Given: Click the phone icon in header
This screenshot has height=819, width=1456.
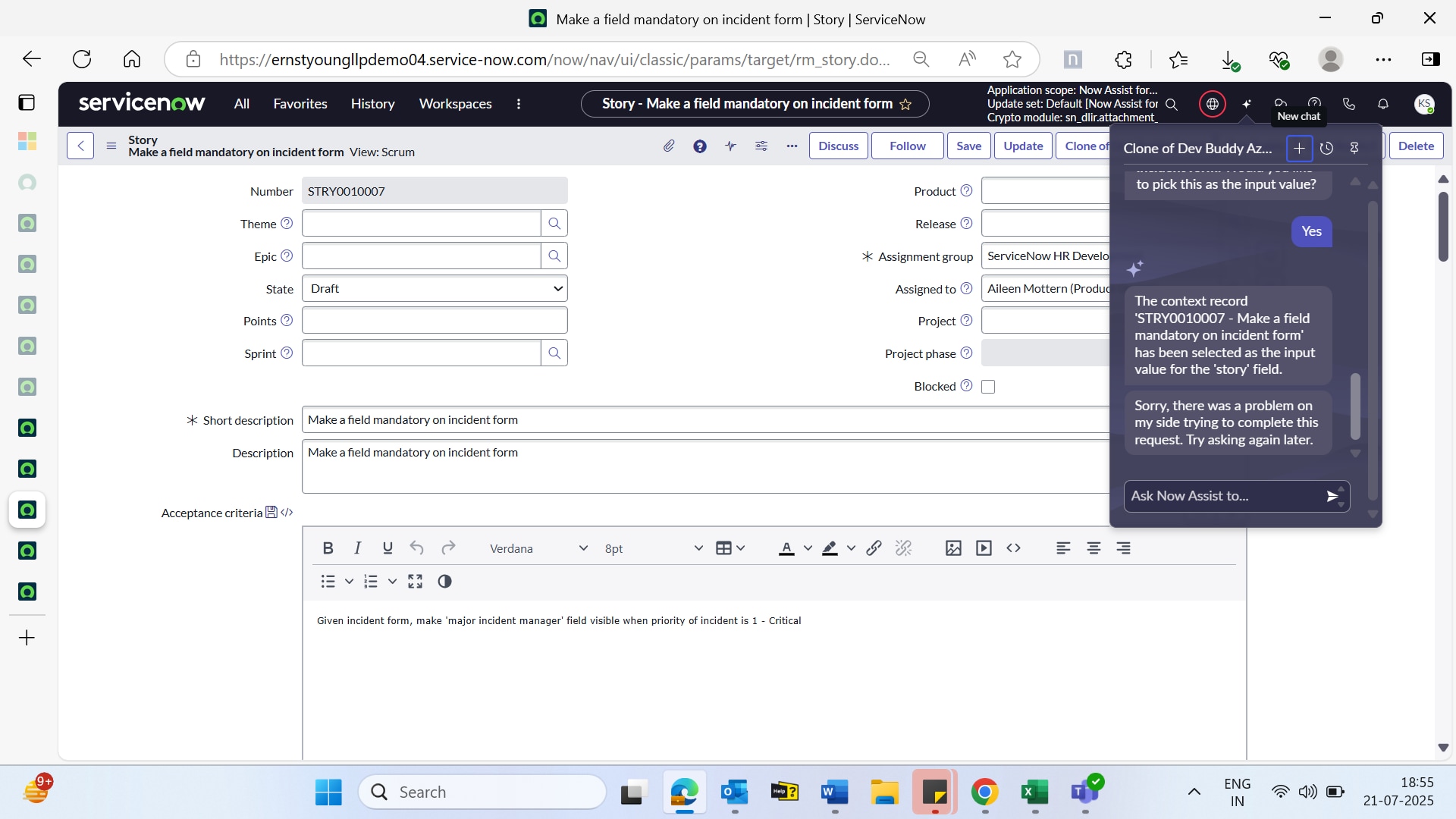Looking at the screenshot, I should coord(1349,104).
